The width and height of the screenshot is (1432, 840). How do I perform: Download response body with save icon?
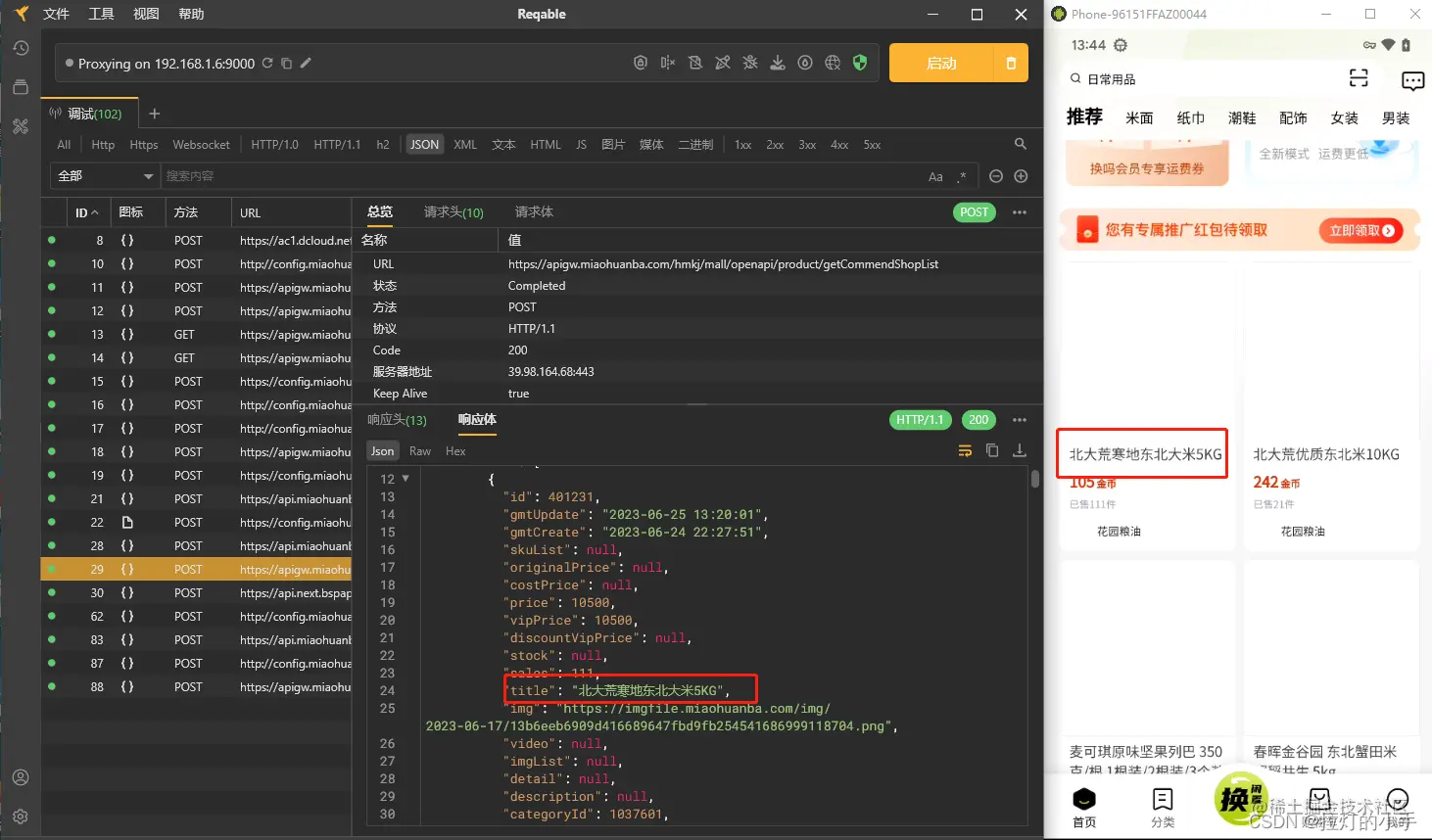(x=1020, y=450)
